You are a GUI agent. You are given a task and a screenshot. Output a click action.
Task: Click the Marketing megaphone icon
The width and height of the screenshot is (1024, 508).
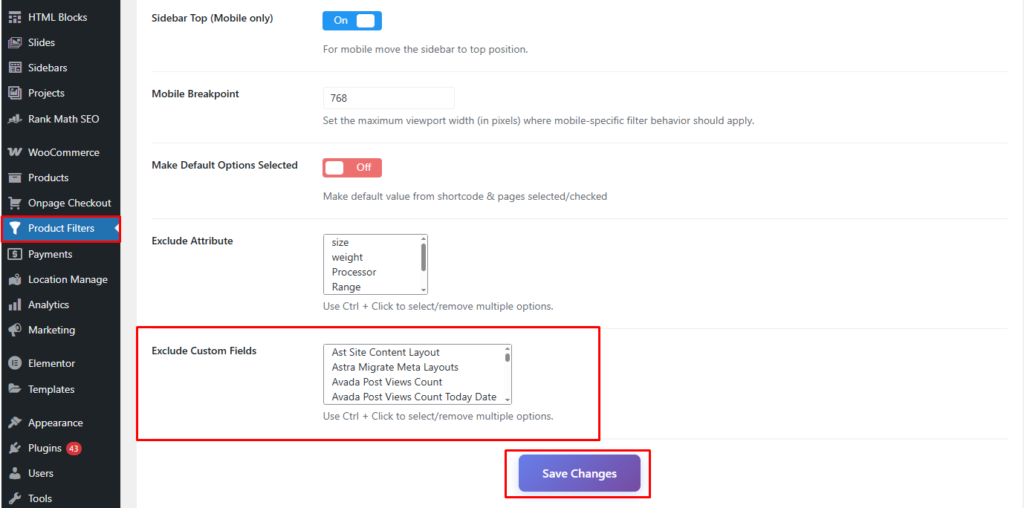[x=15, y=329]
